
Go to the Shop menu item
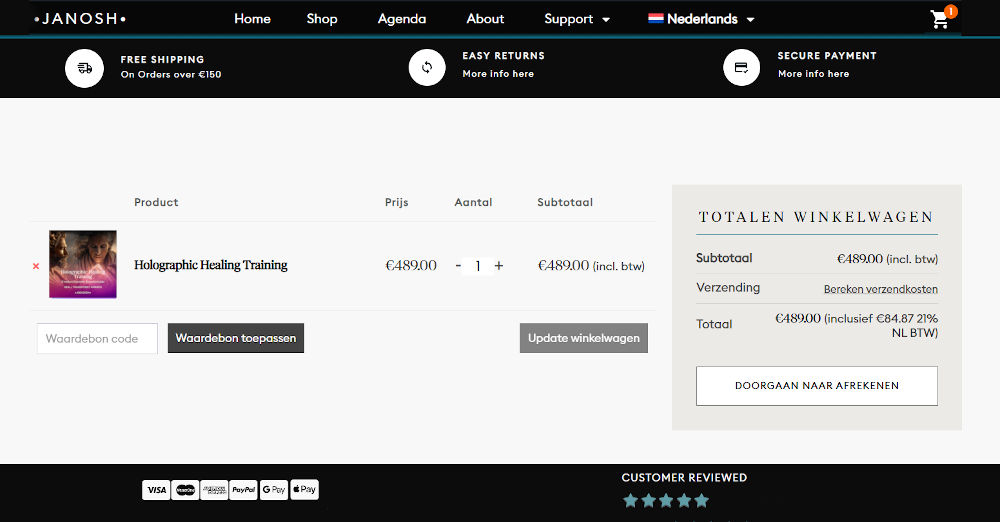tap(322, 19)
